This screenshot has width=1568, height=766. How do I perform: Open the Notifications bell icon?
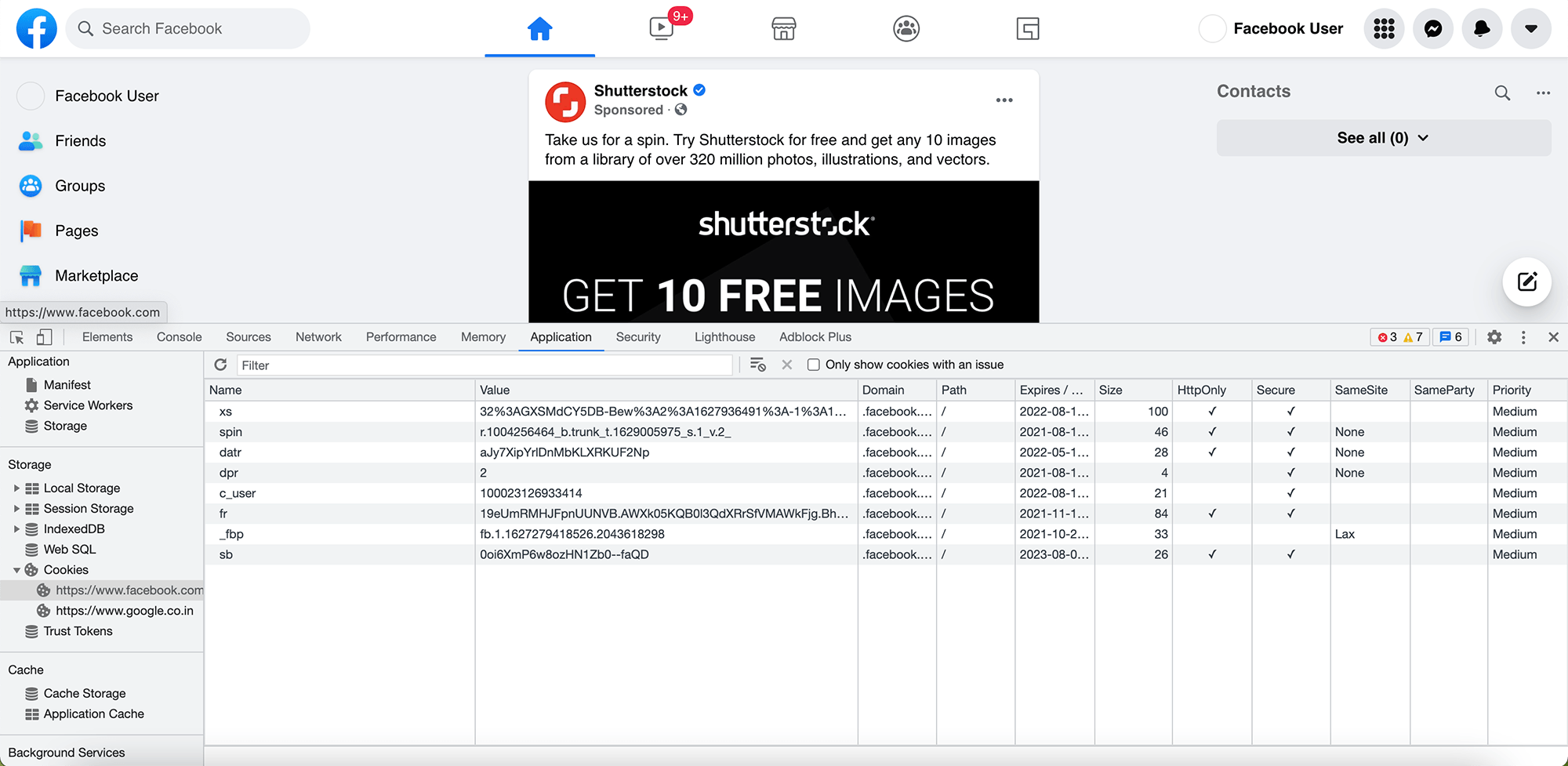pyautogui.click(x=1482, y=29)
